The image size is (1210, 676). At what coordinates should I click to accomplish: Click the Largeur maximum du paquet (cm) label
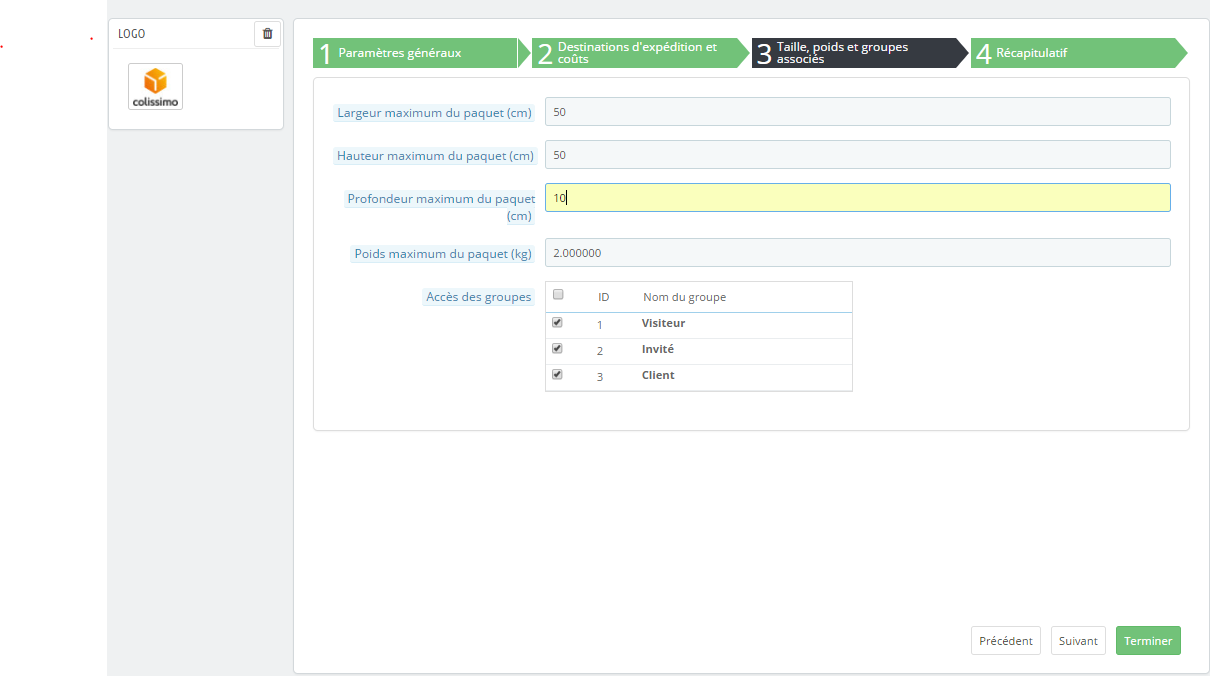coord(435,113)
